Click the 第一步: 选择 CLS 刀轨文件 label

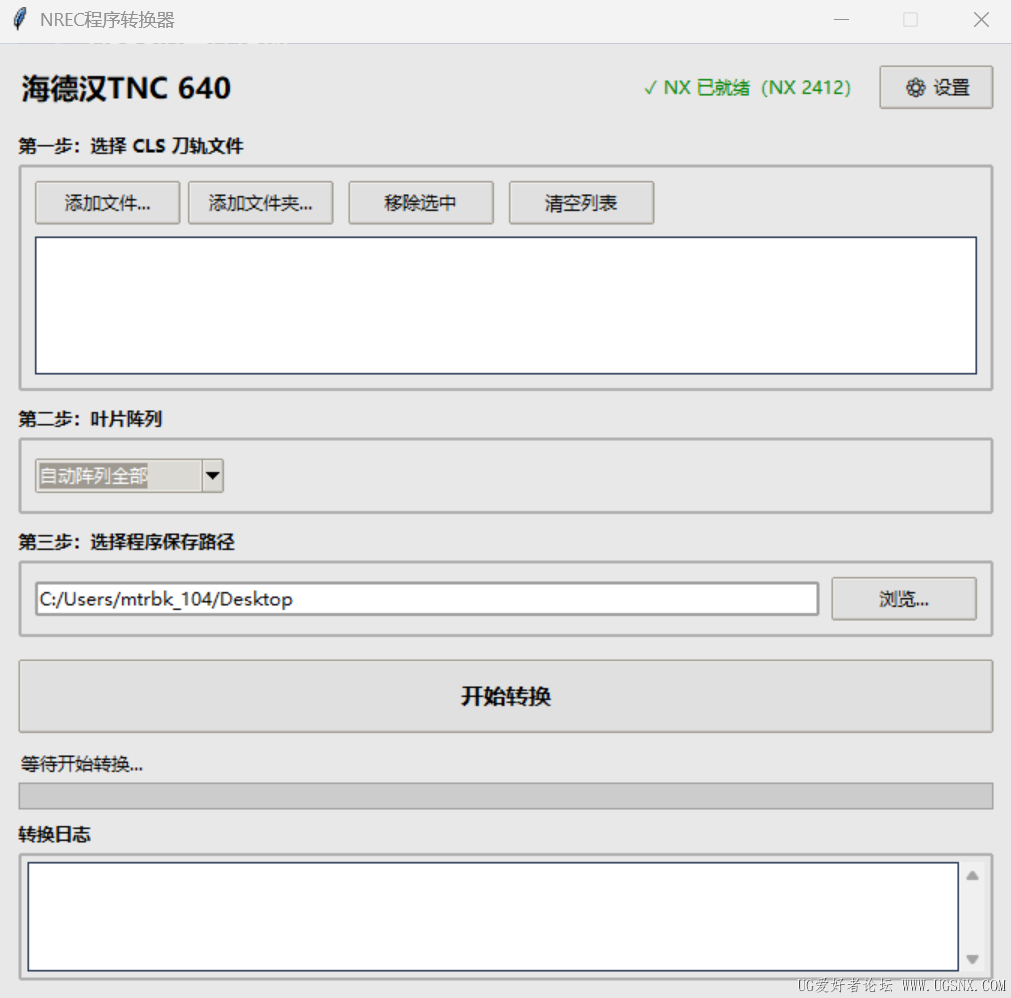(x=131, y=146)
